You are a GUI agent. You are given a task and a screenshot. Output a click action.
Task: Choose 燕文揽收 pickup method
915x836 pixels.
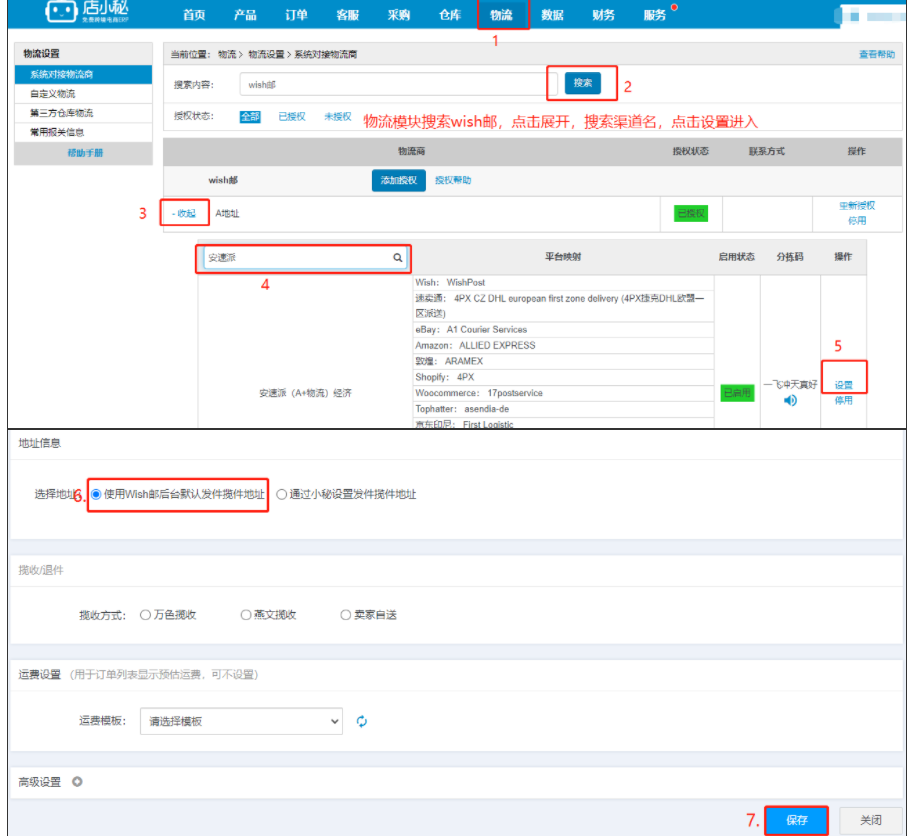[x=246, y=615]
